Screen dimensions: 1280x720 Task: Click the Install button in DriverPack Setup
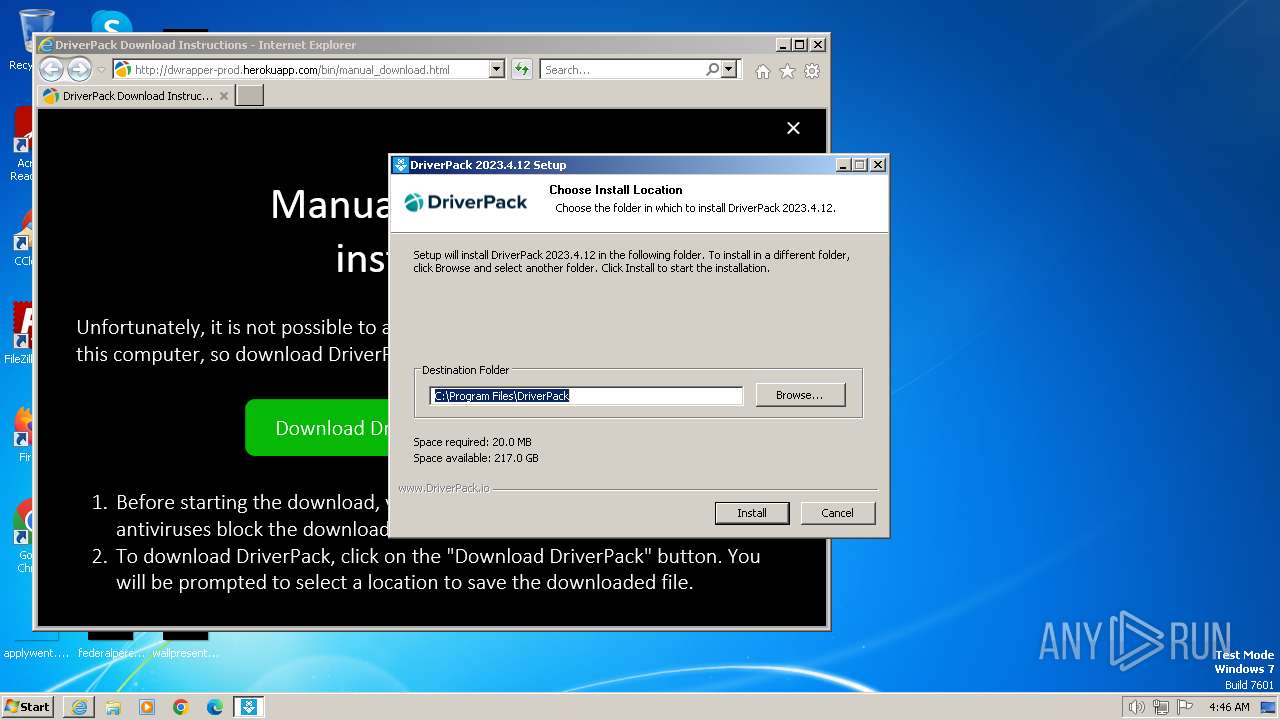(752, 513)
